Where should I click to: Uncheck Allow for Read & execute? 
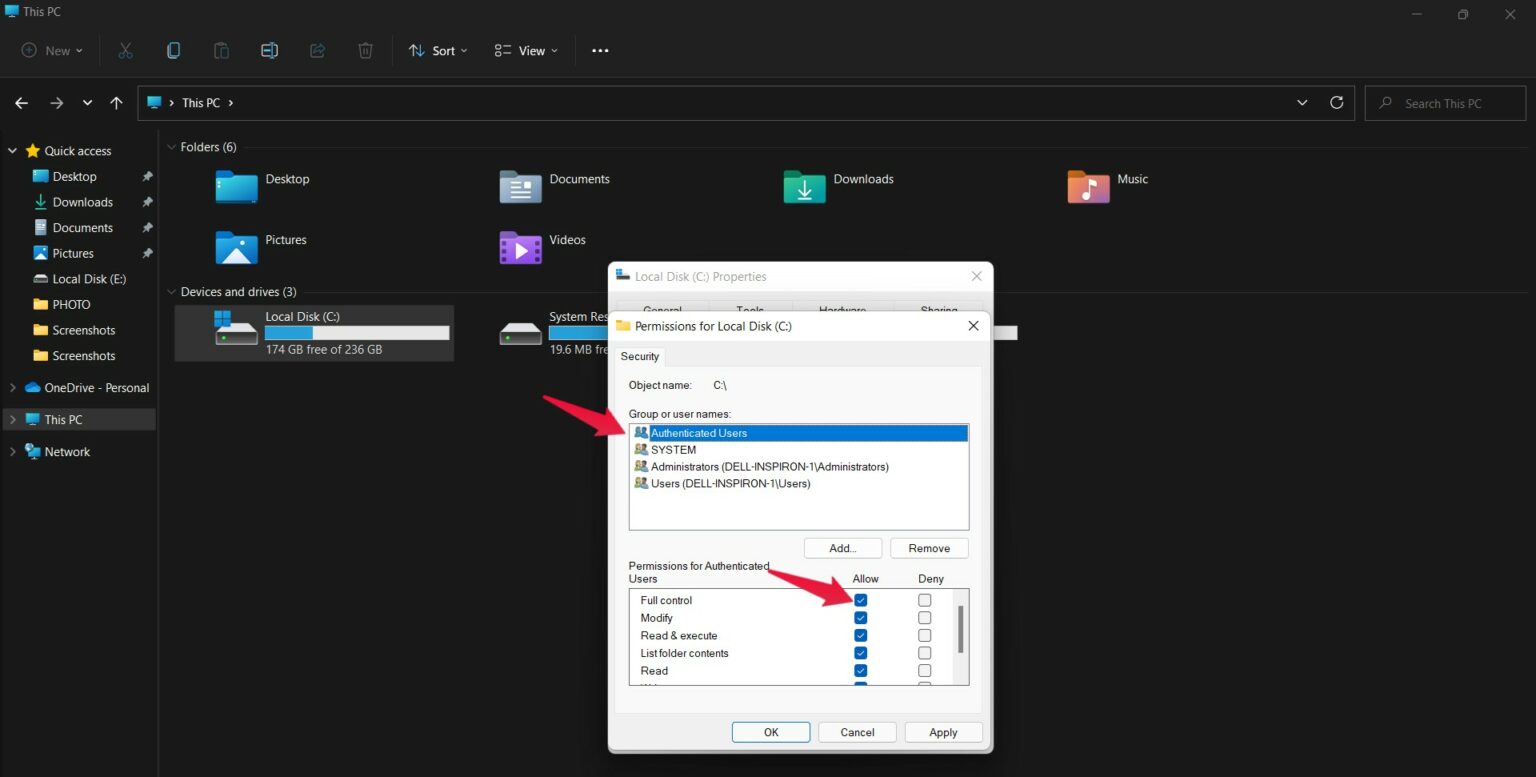(x=861, y=634)
